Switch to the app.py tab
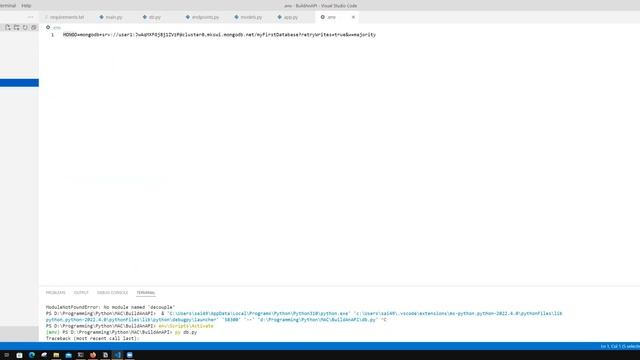This screenshot has height=360, width=640. pos(291,17)
